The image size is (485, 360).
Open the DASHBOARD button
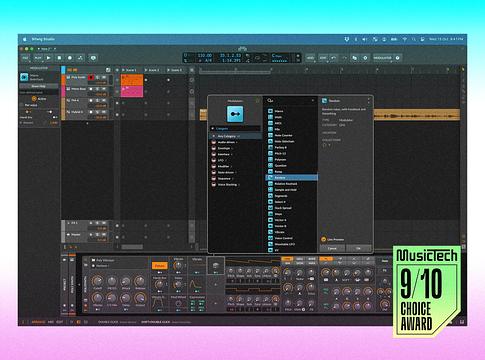click(x=383, y=58)
